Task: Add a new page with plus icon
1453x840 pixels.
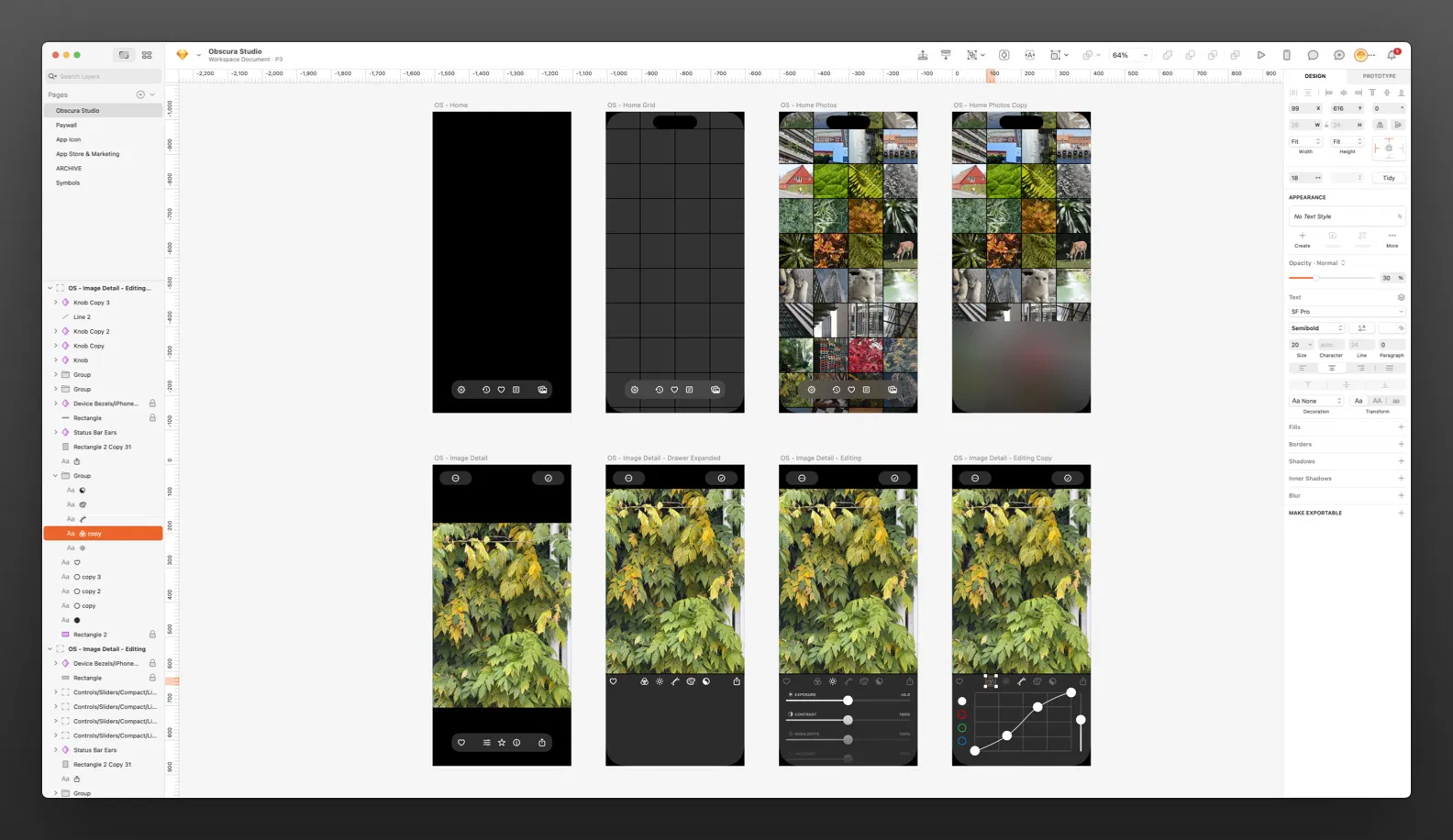Action: [x=140, y=94]
